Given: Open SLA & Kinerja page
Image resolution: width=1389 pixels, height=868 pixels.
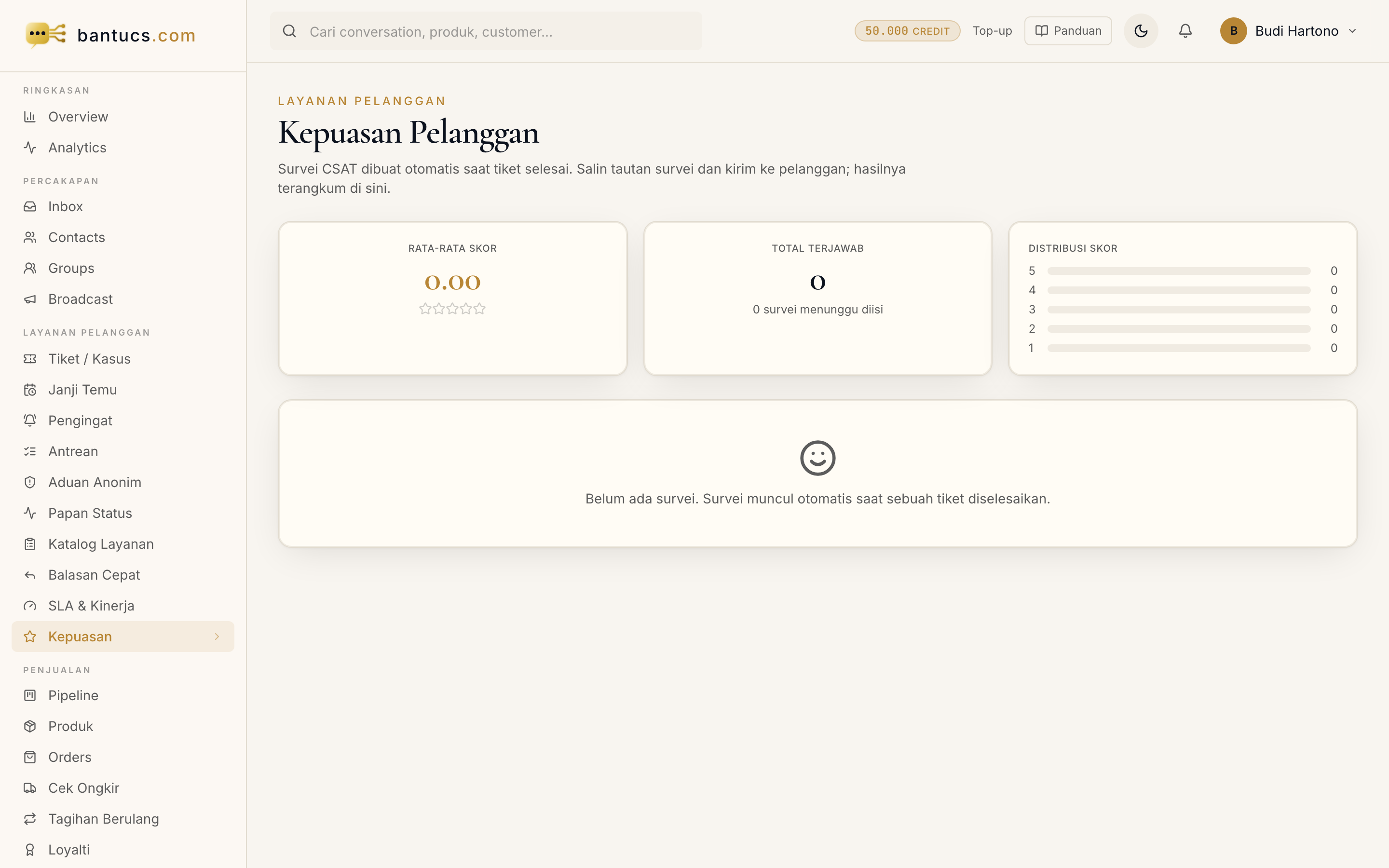Looking at the screenshot, I should (123, 606).
